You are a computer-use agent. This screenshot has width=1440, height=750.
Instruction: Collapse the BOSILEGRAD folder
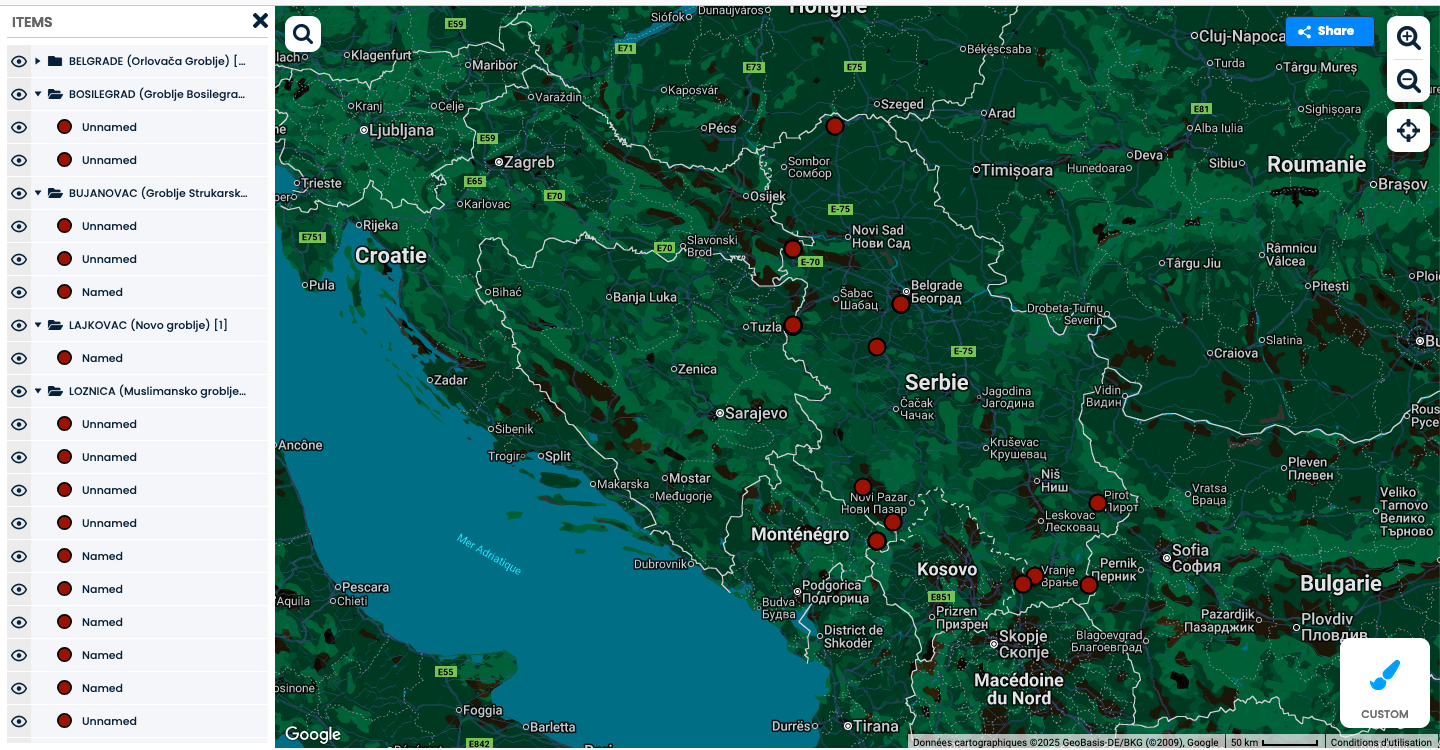tap(38, 95)
